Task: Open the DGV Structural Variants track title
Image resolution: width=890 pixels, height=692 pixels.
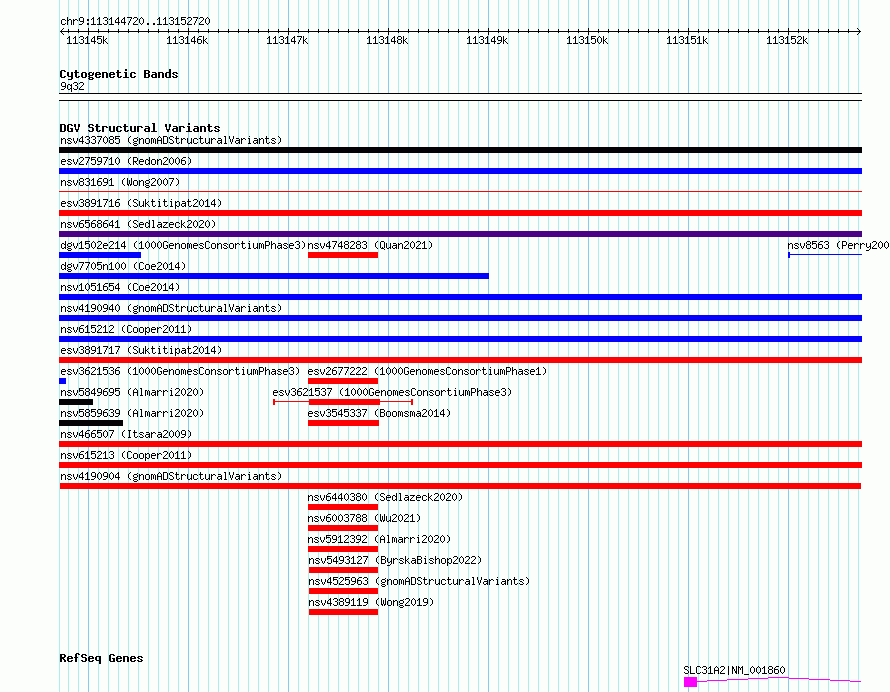Action: (140, 128)
